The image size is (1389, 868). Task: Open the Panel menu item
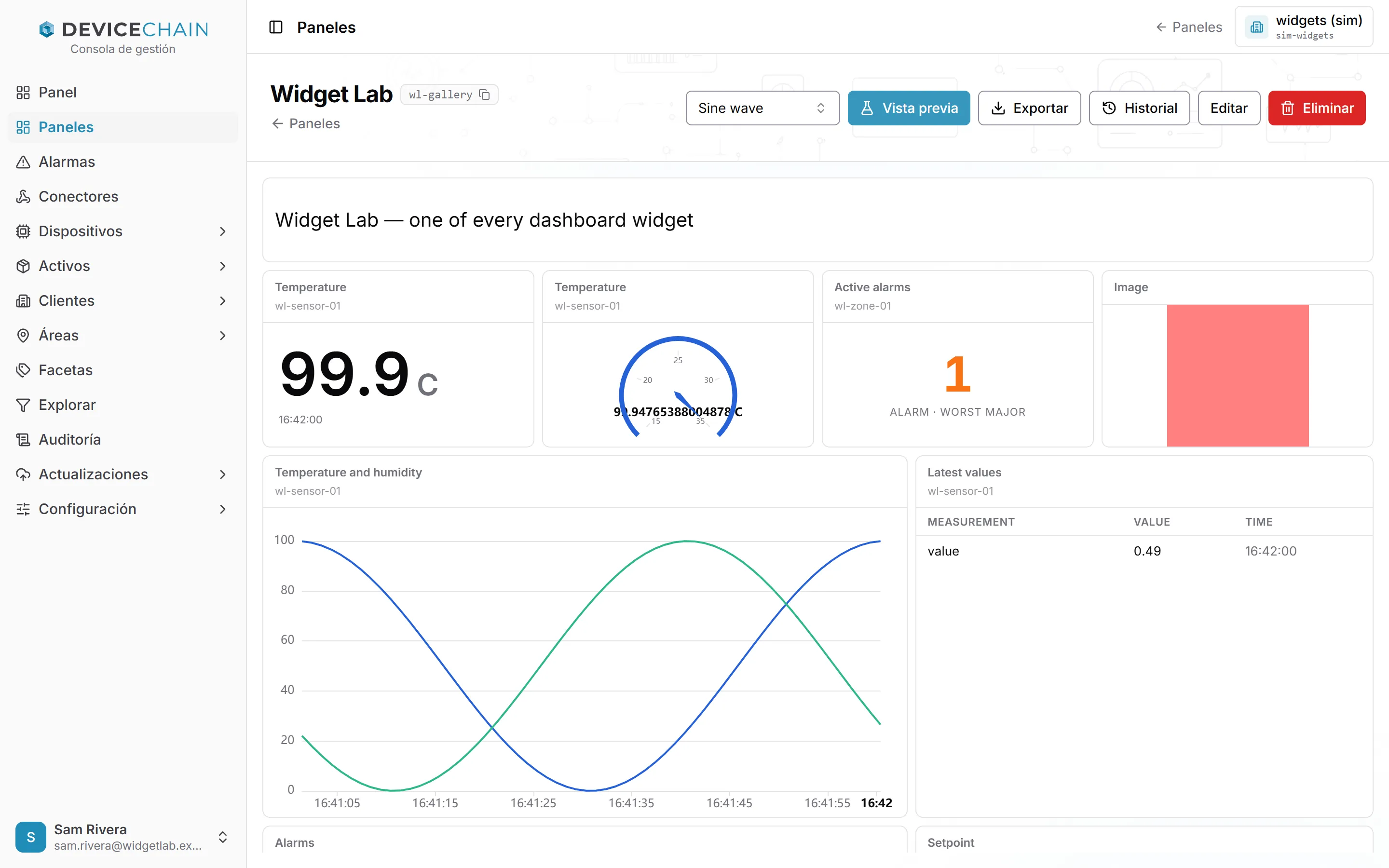coord(123,93)
